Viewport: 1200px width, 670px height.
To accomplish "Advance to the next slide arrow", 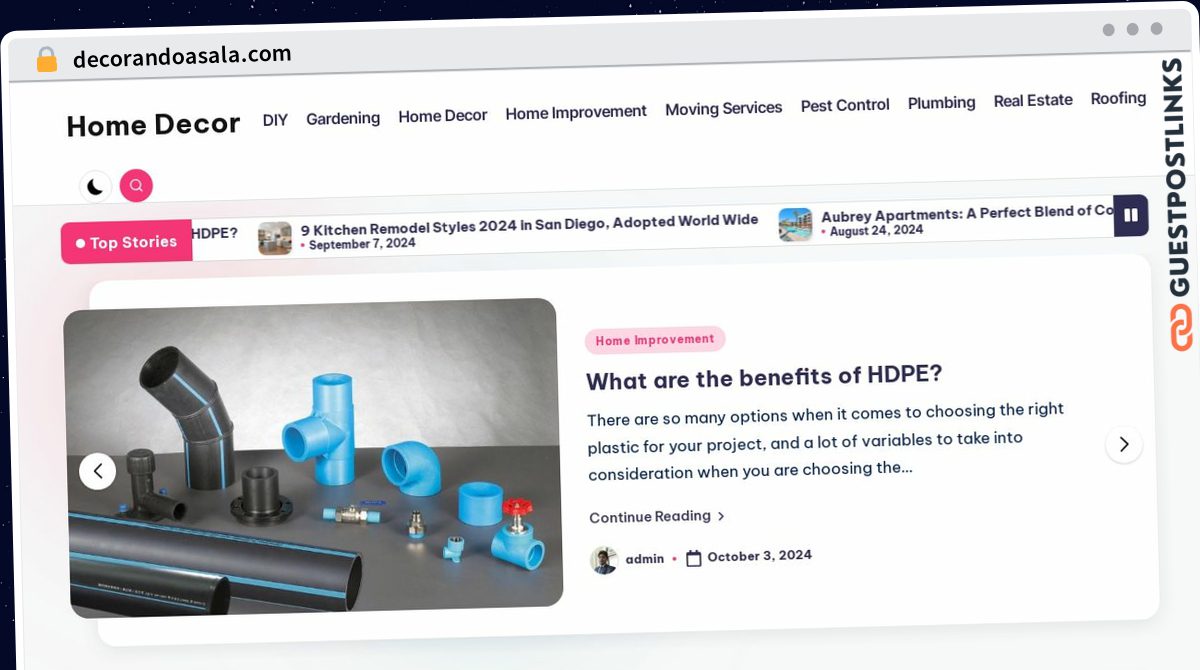I will point(1124,444).
